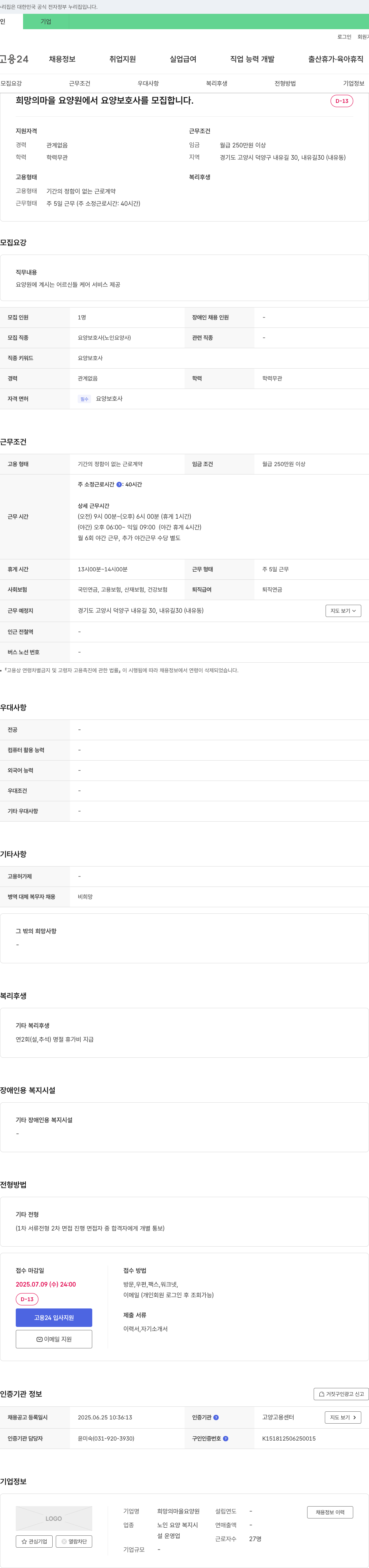Open the help icon beside 인증기관
Screen dimensions: 369x1568
click(x=216, y=1417)
